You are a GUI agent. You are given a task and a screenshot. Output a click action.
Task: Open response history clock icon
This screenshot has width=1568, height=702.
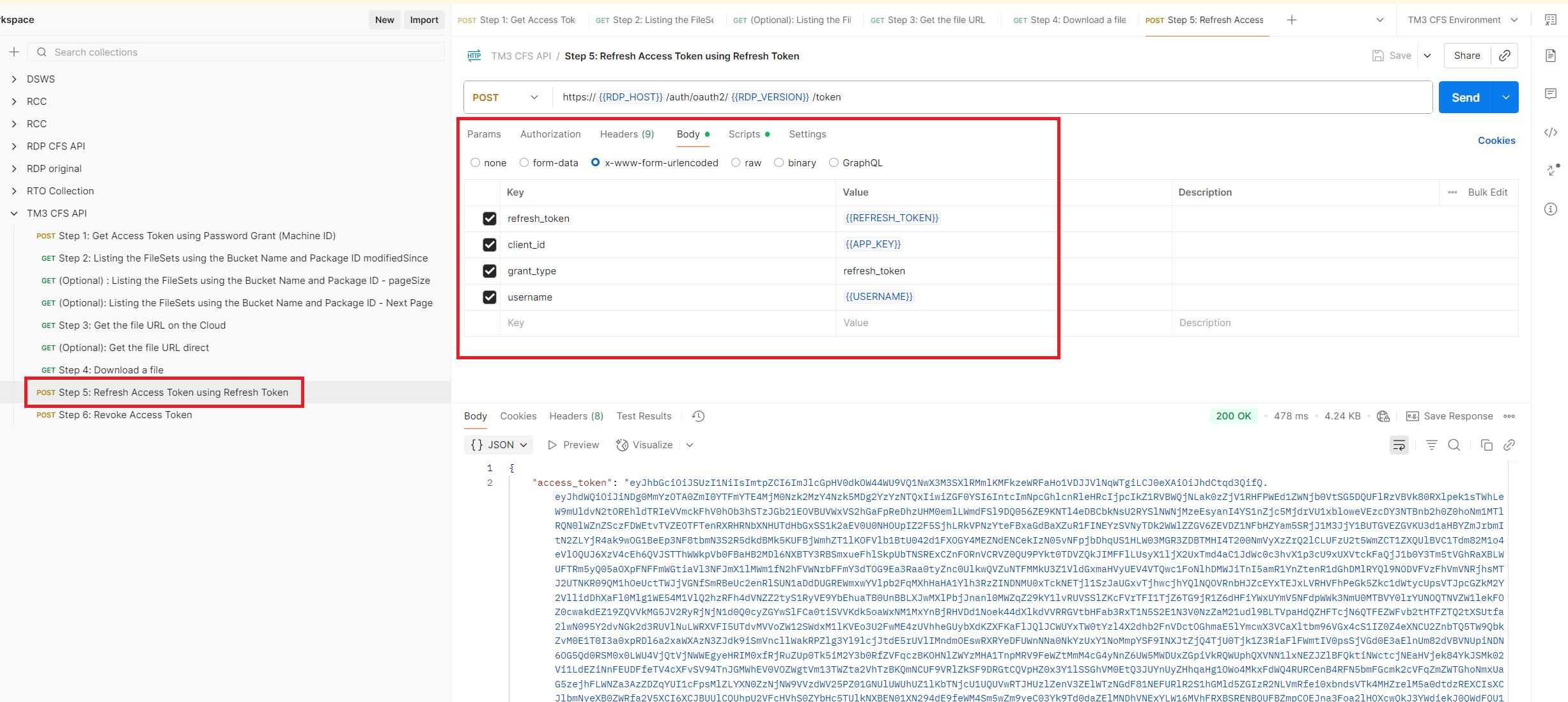click(698, 416)
